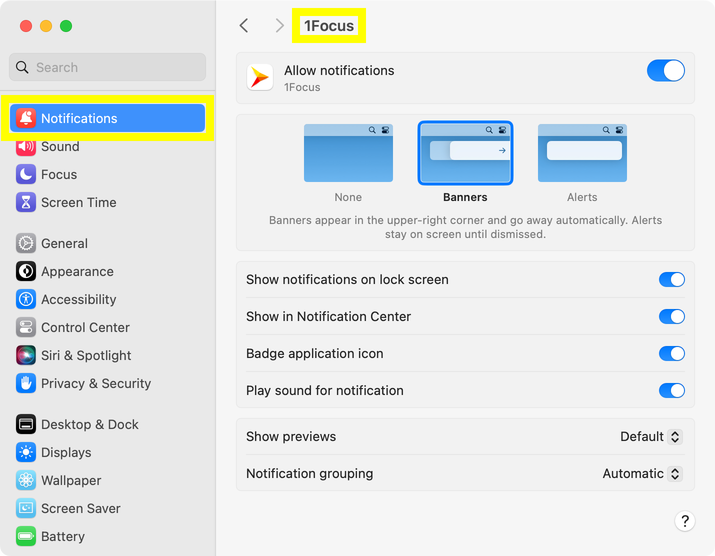Click the Siri & Spotlight icon

pyautogui.click(x=26, y=355)
